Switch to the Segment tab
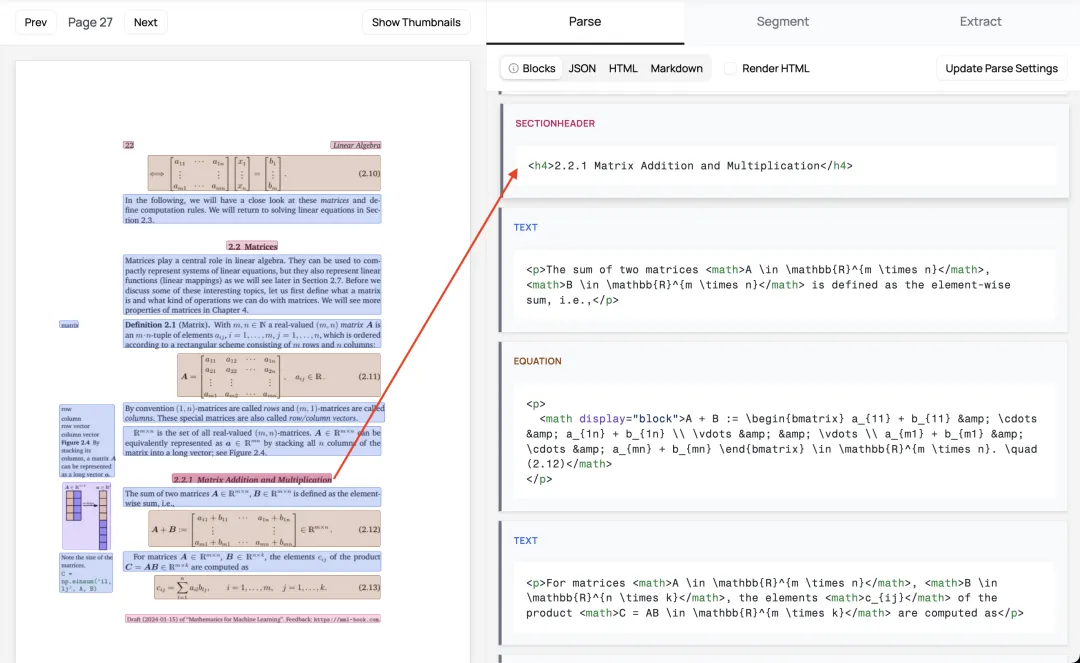The width and height of the screenshot is (1080, 663). click(x=782, y=21)
